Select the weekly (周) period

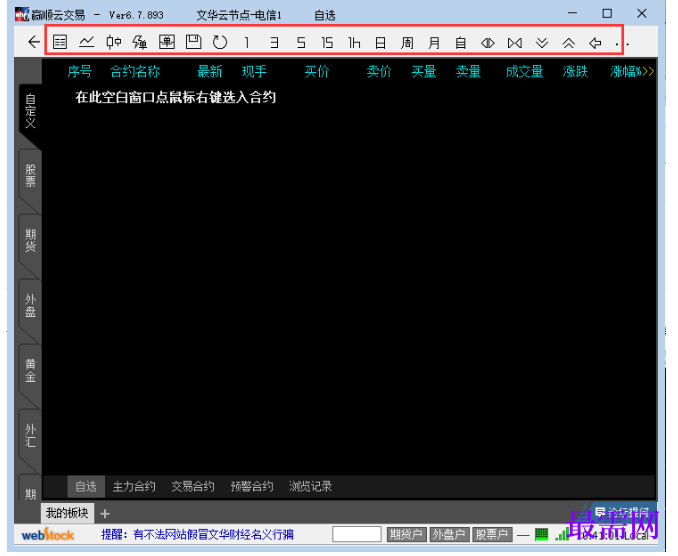(x=407, y=42)
